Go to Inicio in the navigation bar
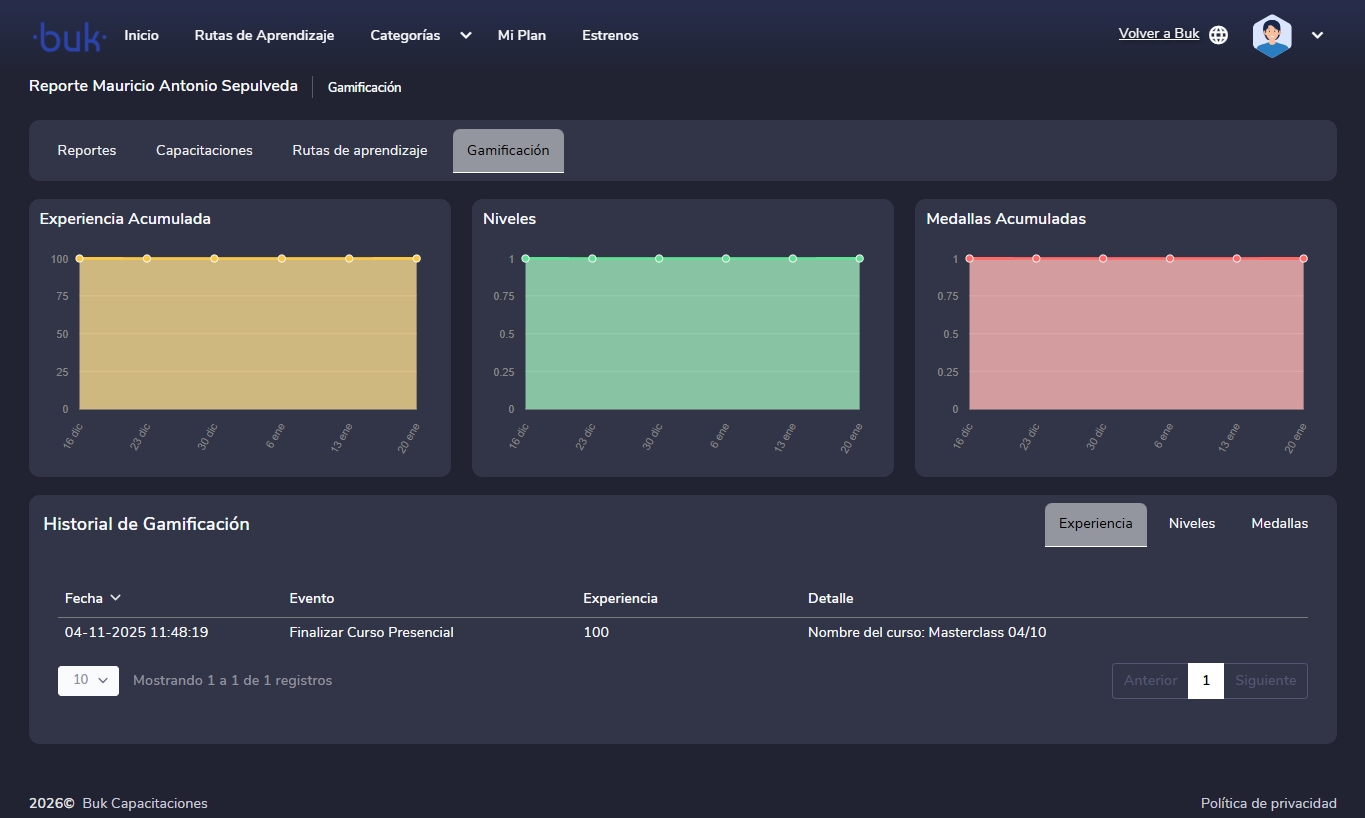Image resolution: width=1365 pixels, height=818 pixels. point(141,35)
